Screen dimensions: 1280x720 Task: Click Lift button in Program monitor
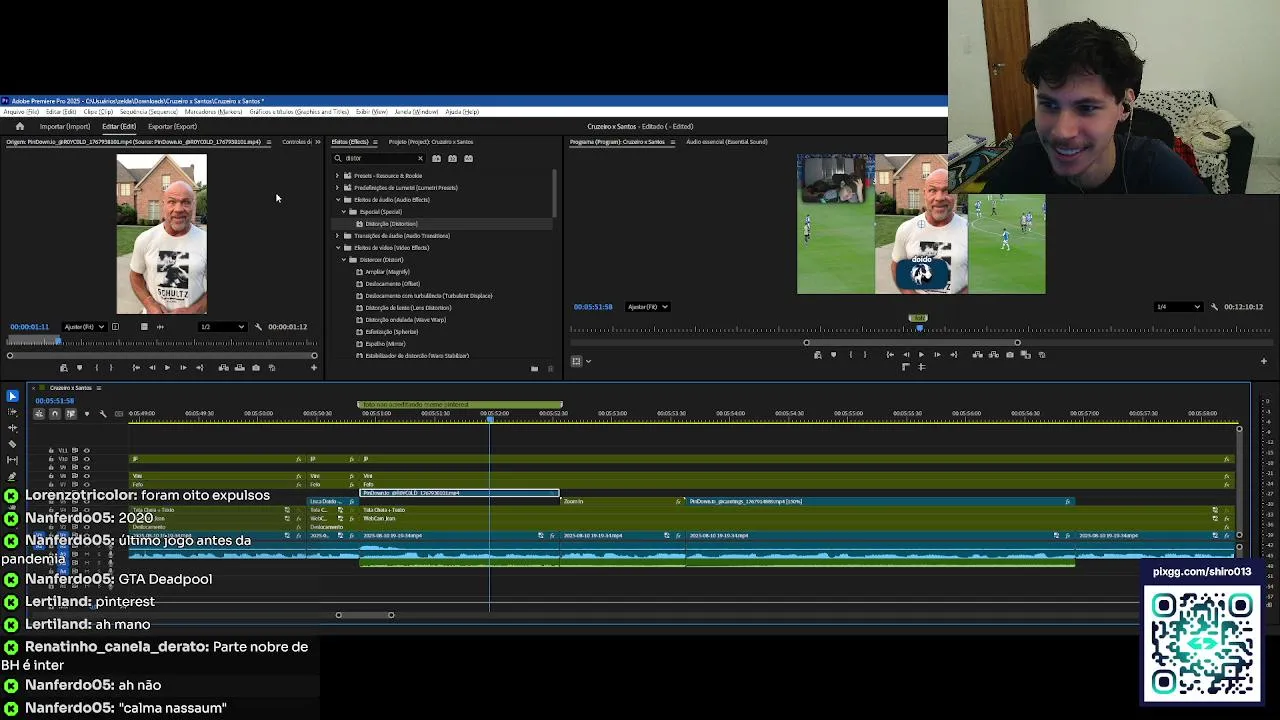(978, 354)
